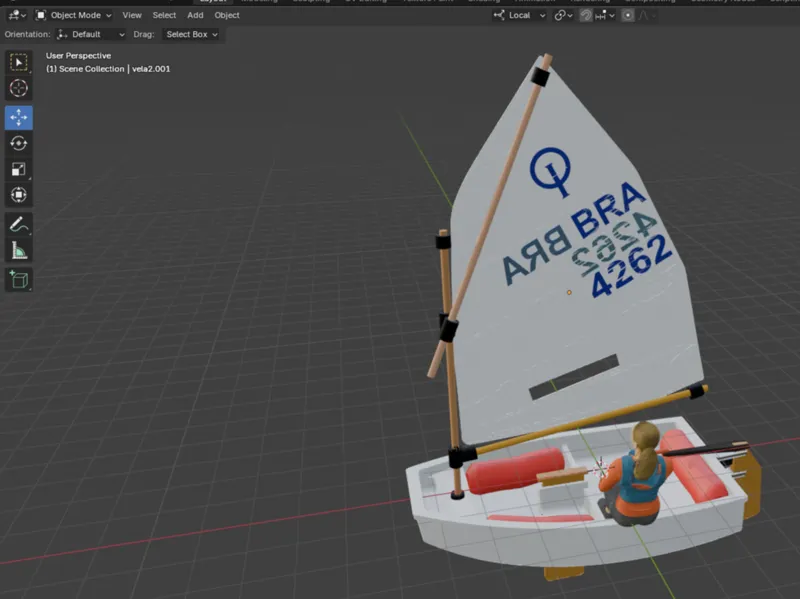
Task: Open the Object Mode dropdown
Action: click(73, 15)
